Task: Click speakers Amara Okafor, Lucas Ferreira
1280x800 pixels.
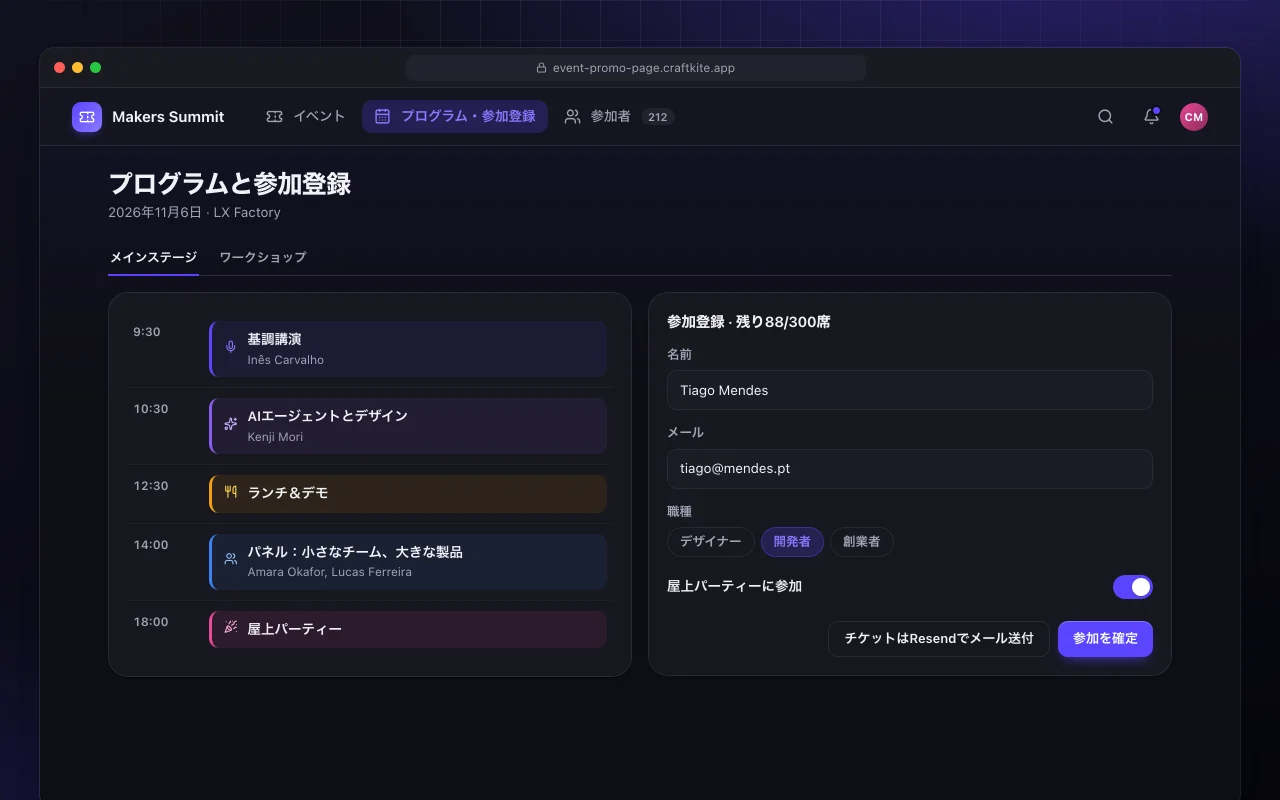Action: [x=330, y=572]
